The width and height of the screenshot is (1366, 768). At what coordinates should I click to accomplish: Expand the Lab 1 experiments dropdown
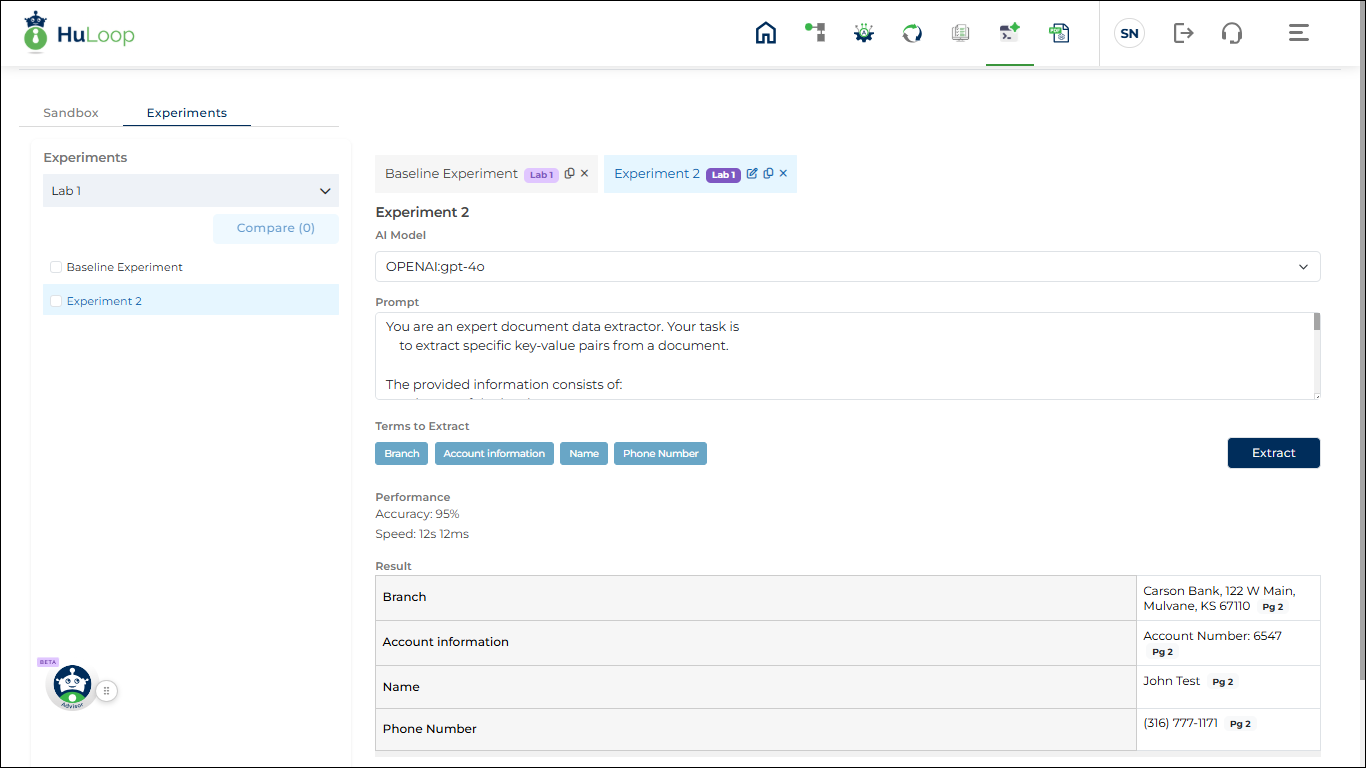pyautogui.click(x=190, y=191)
